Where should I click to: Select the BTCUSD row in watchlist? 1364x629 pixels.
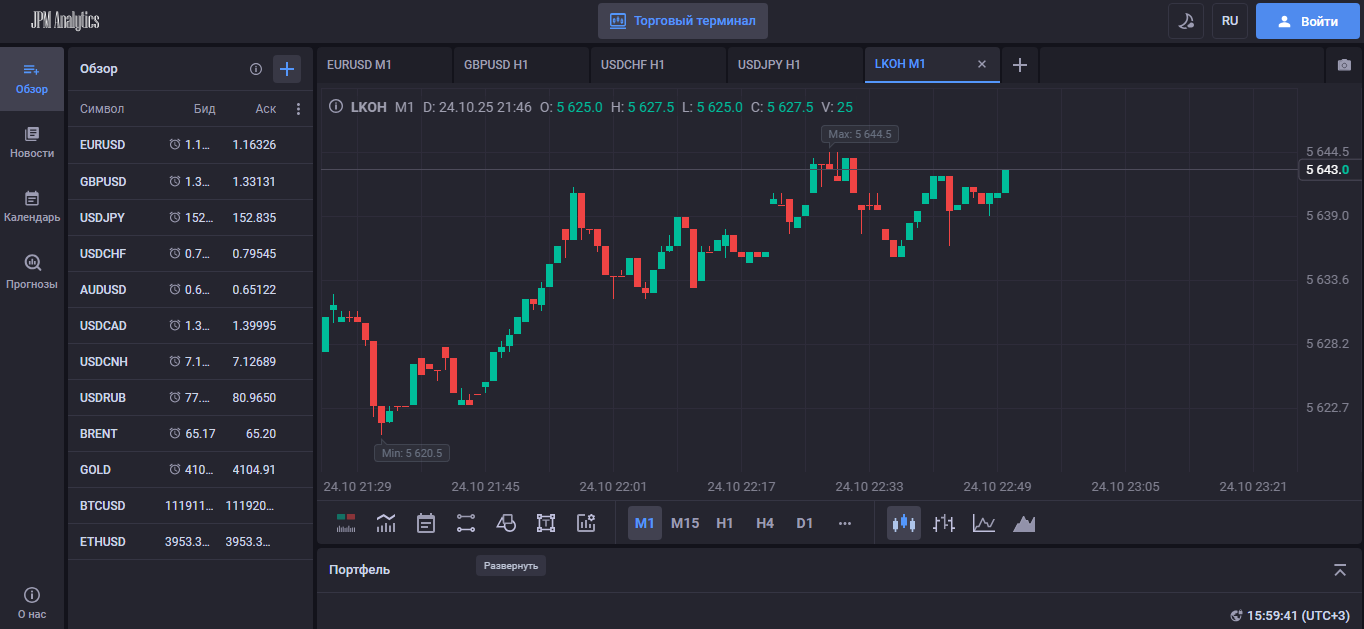[x=190, y=506]
